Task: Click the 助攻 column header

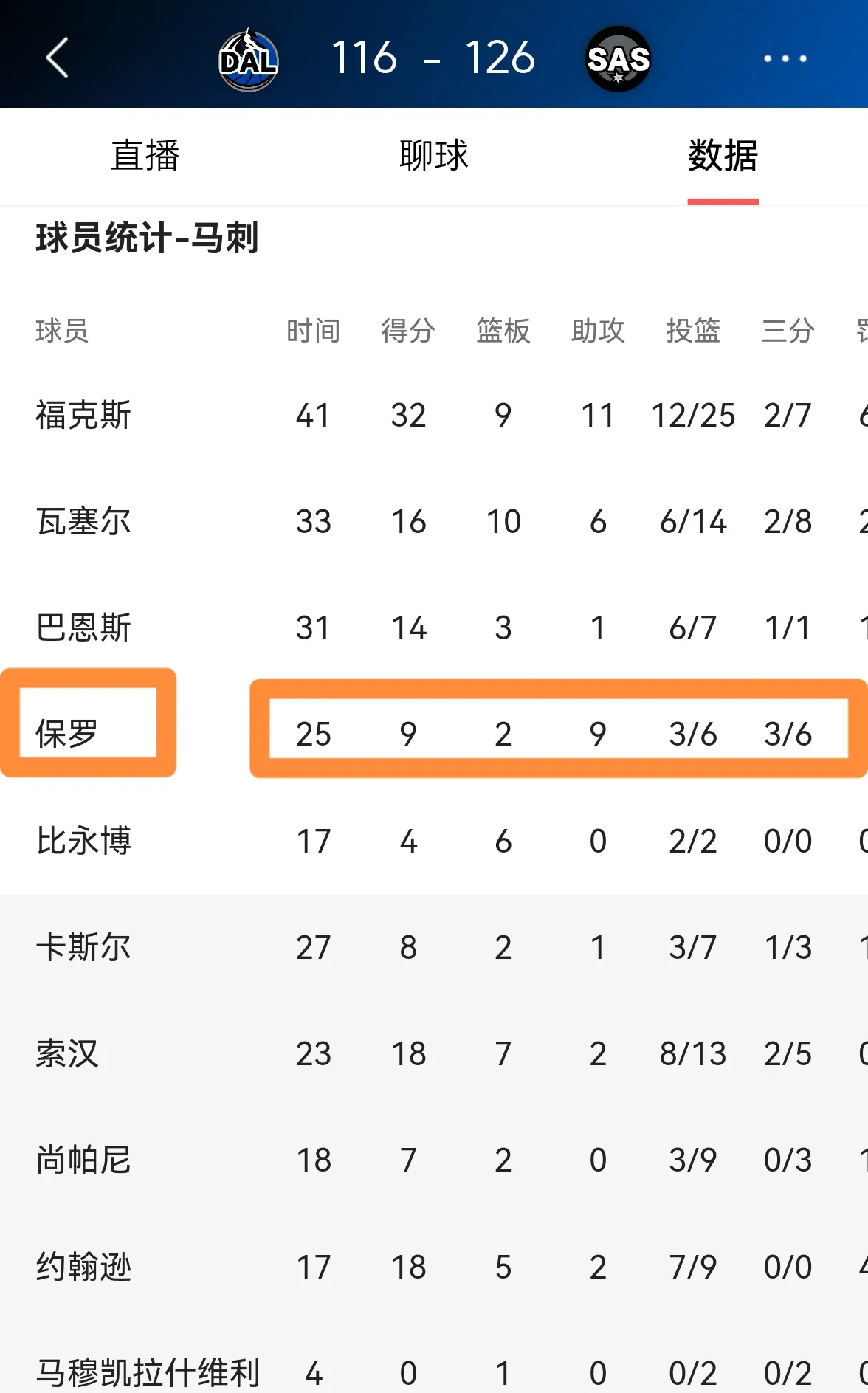Action: 597,331
